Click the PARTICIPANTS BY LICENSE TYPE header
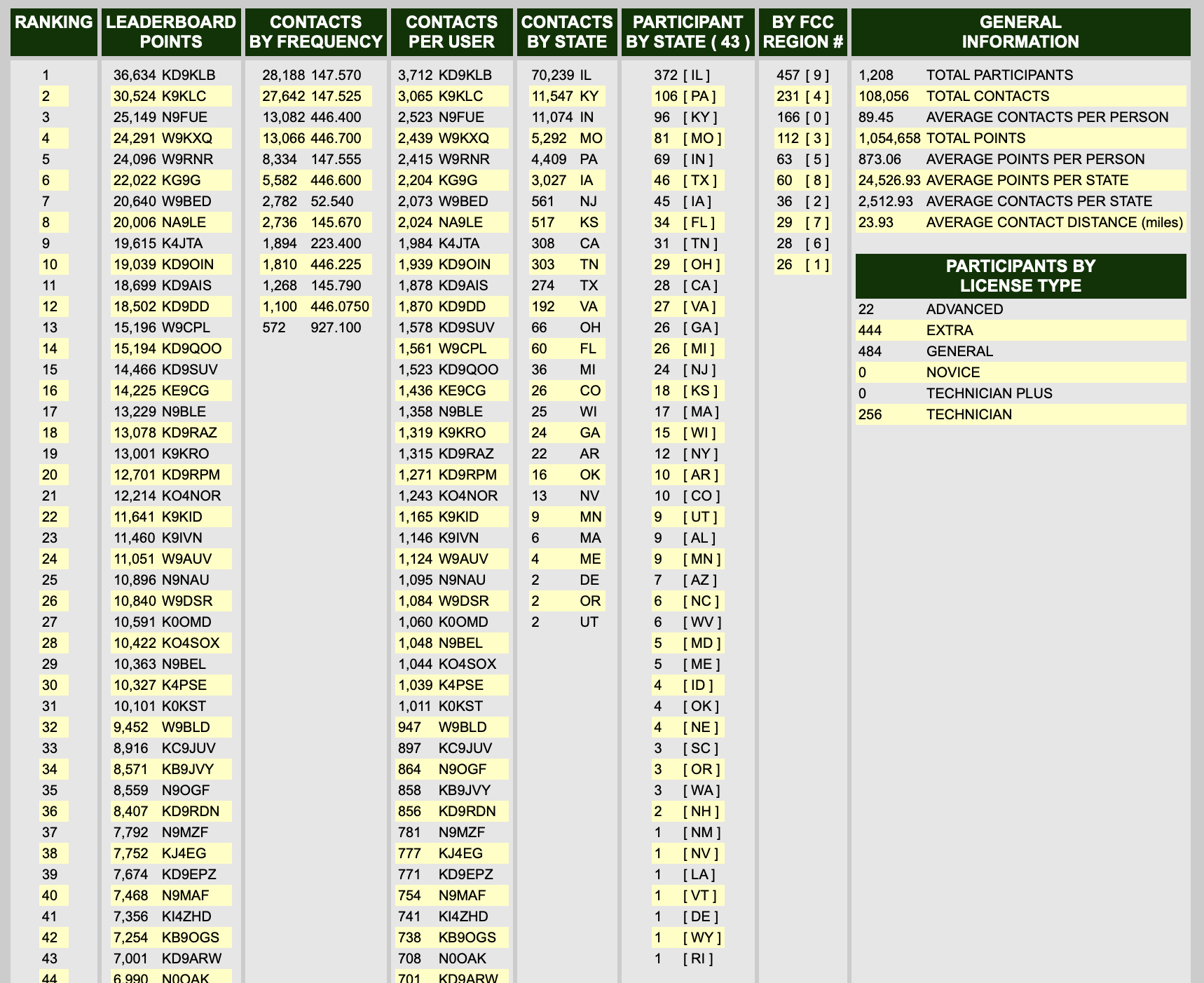 coord(1020,276)
